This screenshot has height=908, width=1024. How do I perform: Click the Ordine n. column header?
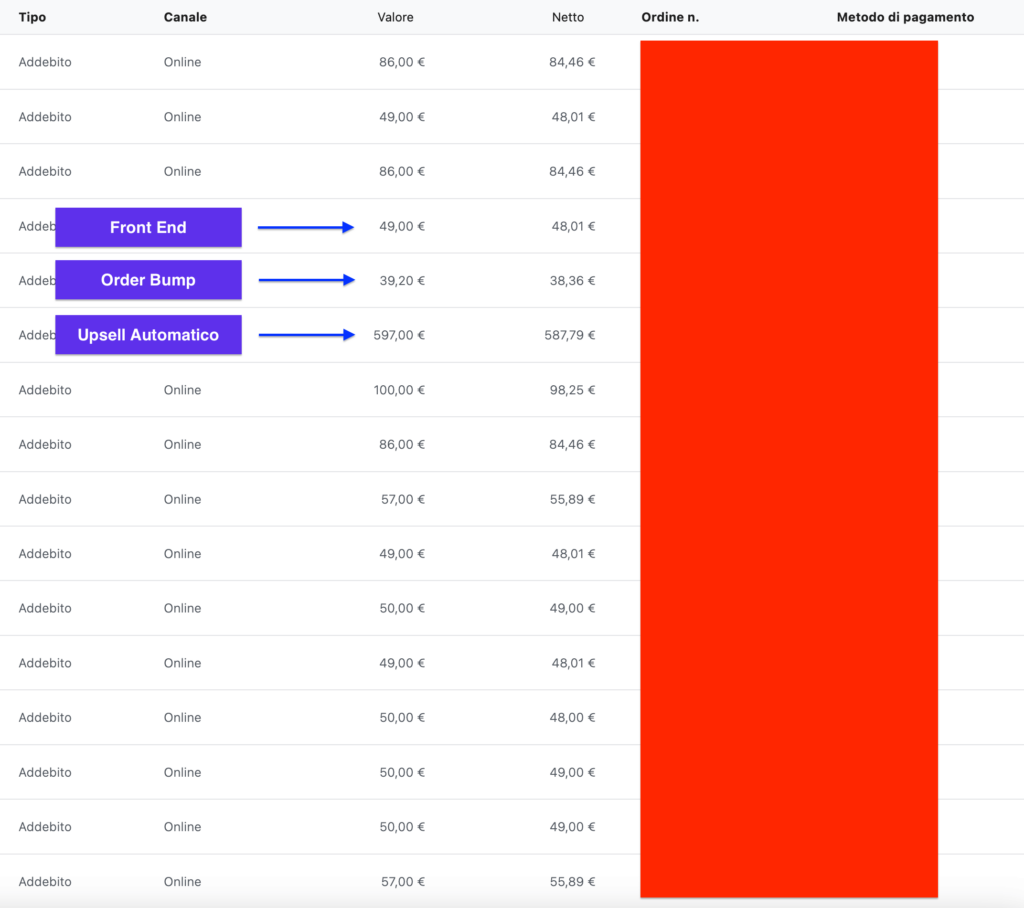pos(670,17)
